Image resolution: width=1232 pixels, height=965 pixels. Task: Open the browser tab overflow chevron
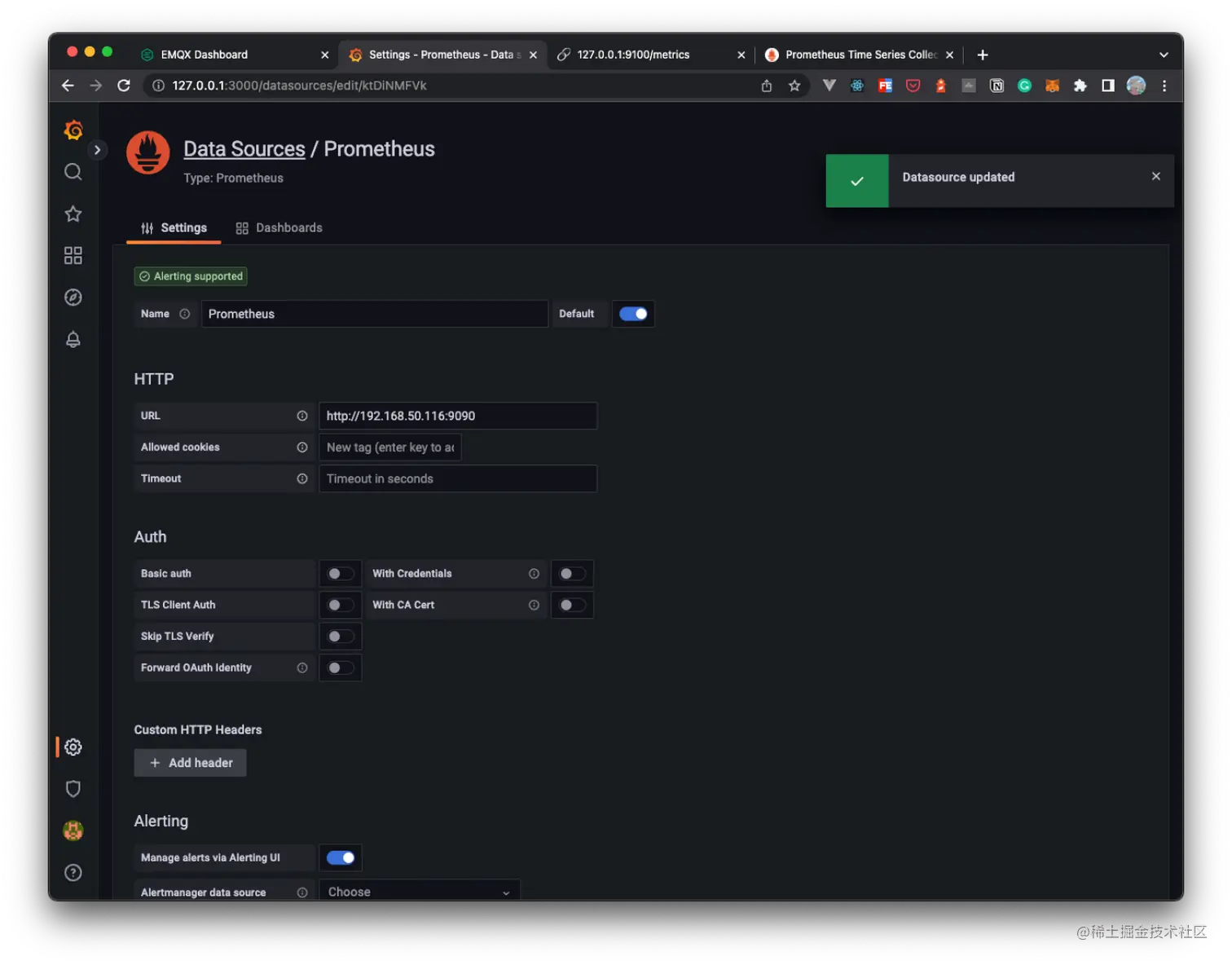point(1164,55)
